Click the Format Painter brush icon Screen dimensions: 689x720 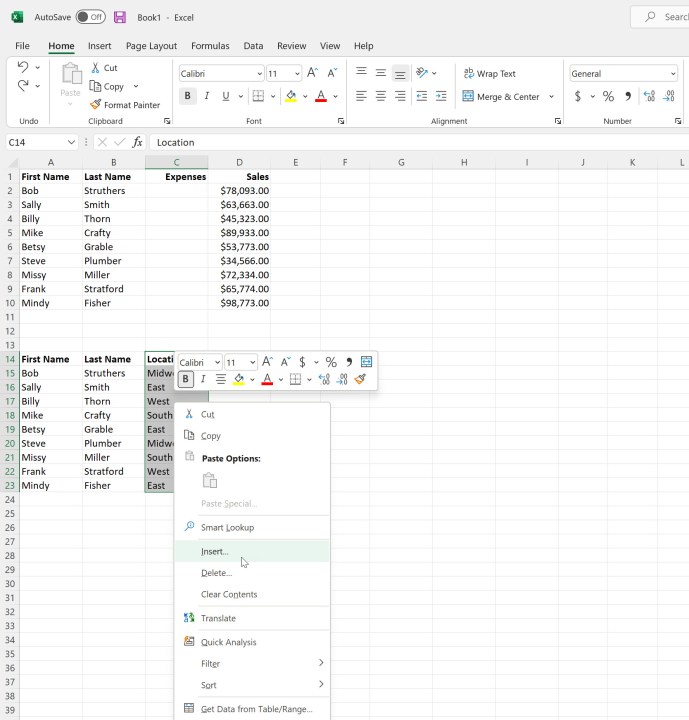(96, 105)
